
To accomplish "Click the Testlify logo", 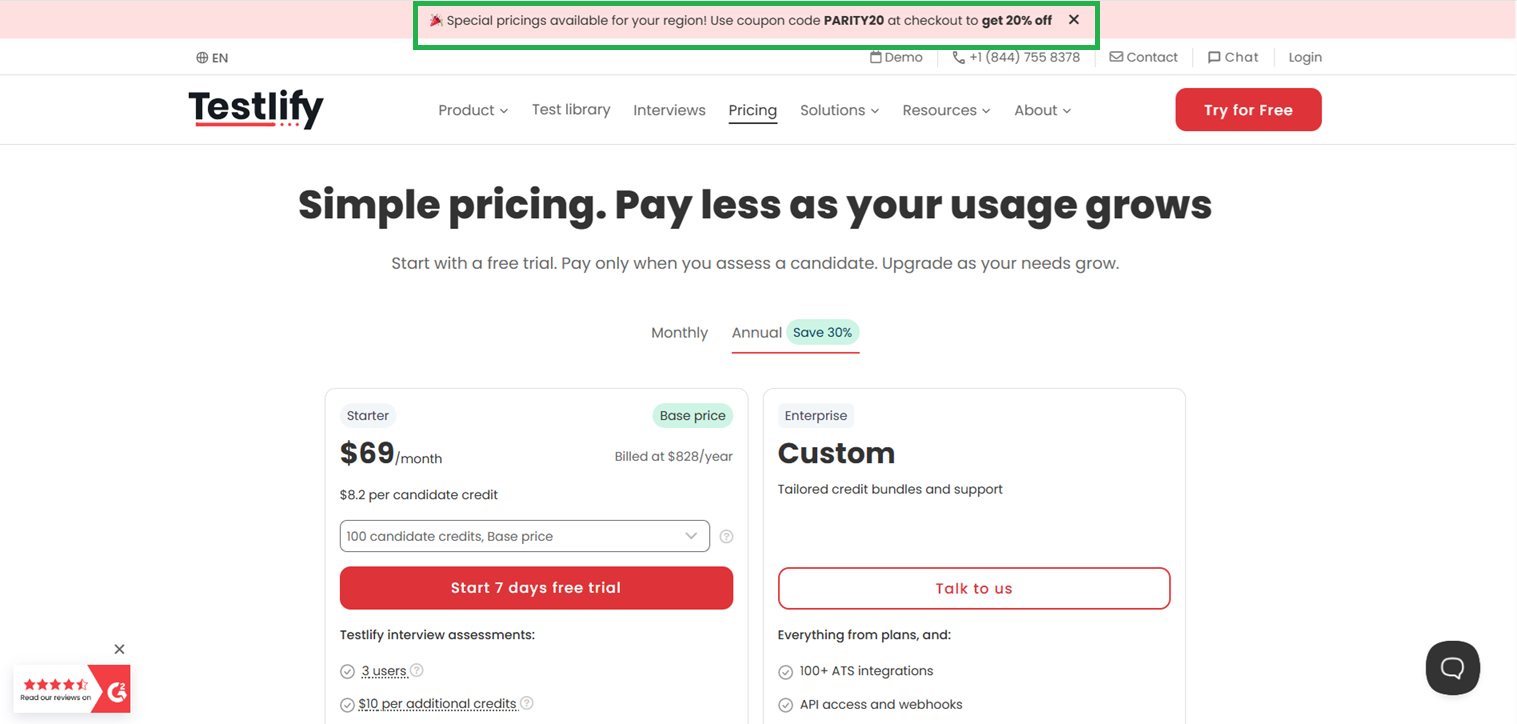I will pos(256,109).
